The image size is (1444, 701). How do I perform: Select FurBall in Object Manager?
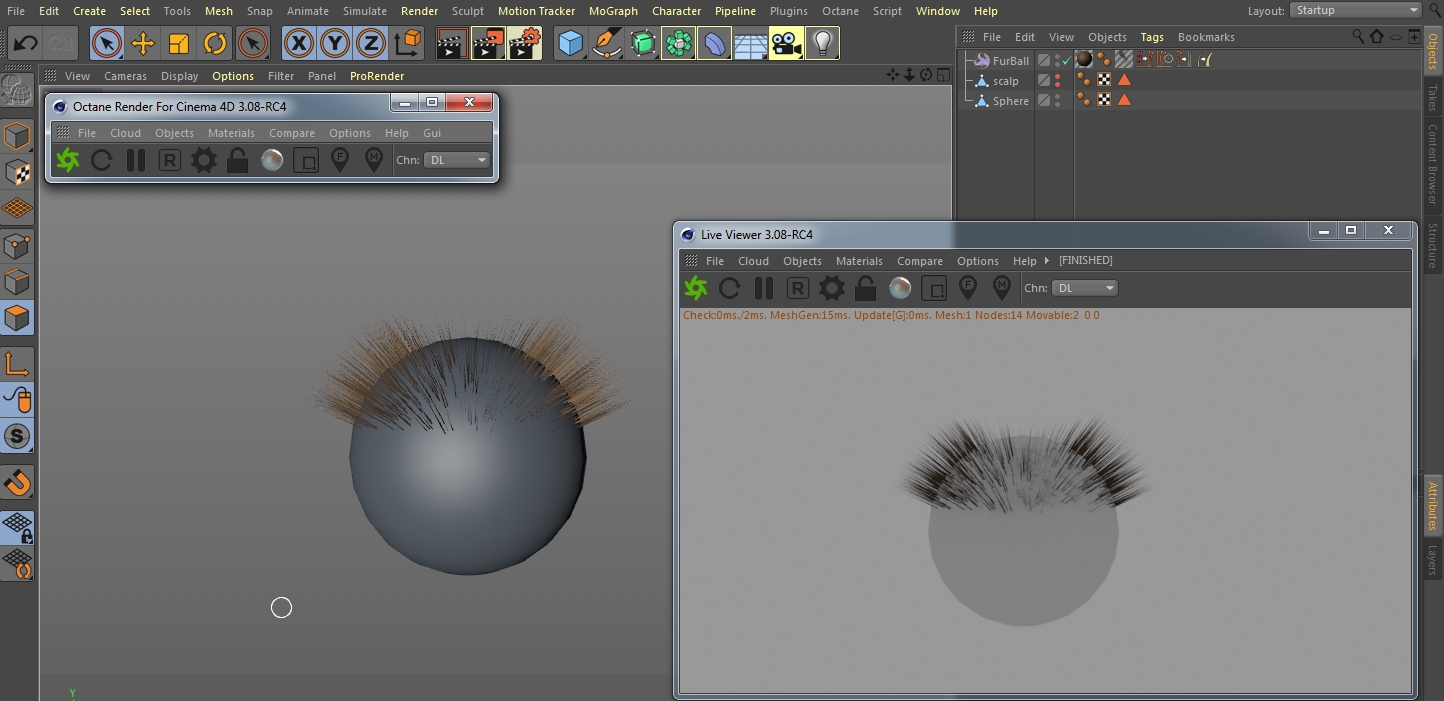pos(1011,61)
